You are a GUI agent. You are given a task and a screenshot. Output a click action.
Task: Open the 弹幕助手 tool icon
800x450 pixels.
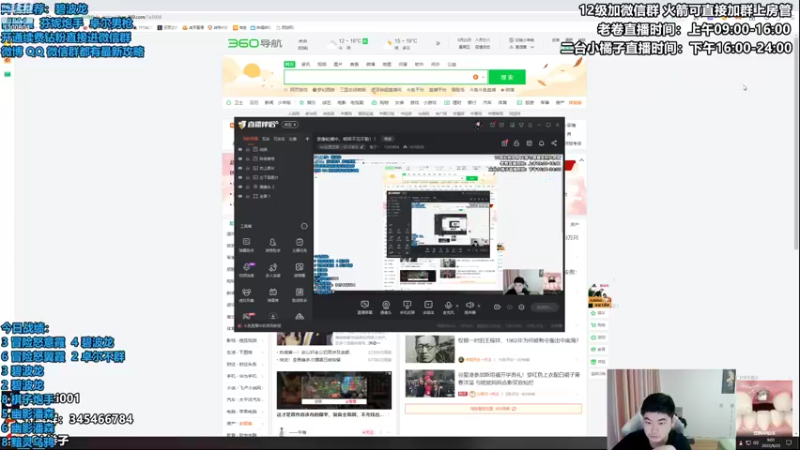tap(246, 244)
